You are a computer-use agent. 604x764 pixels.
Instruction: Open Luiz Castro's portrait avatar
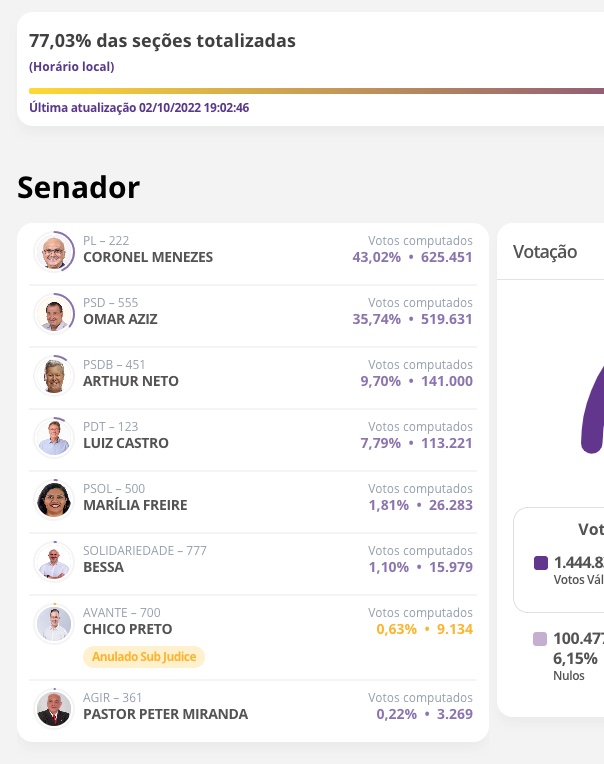tap(53, 437)
